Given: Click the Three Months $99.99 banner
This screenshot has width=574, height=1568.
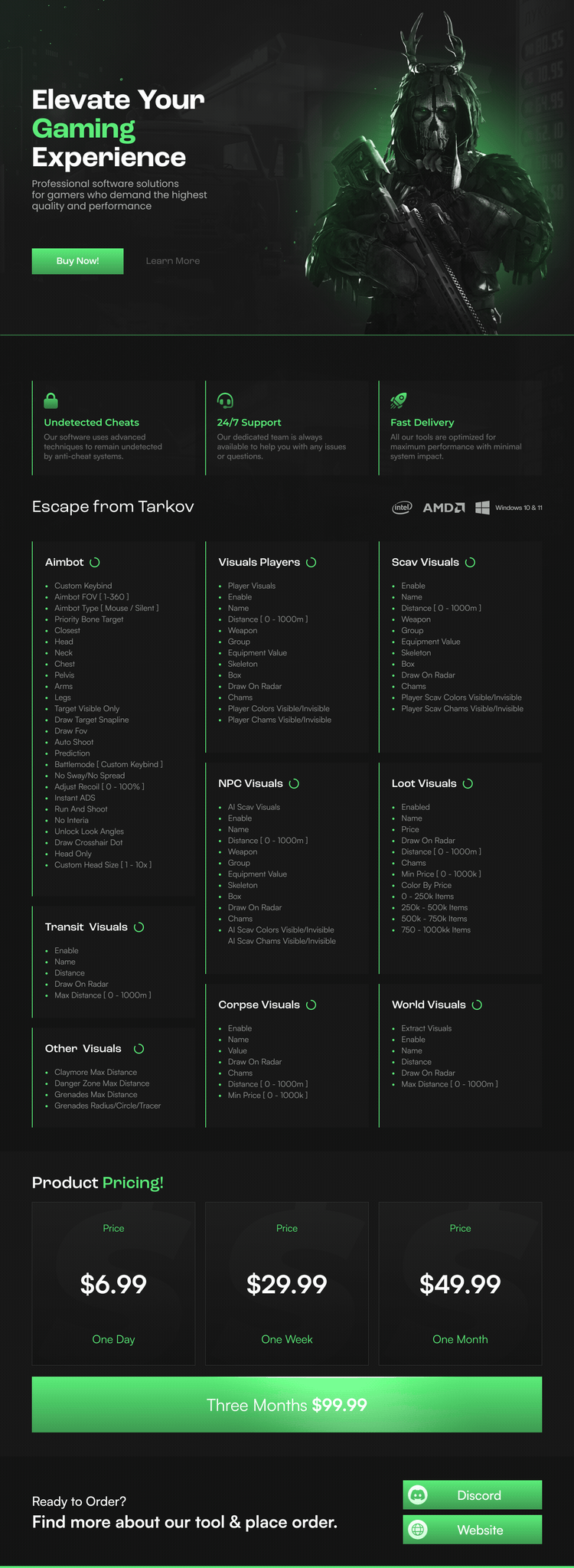Looking at the screenshot, I should (287, 1405).
